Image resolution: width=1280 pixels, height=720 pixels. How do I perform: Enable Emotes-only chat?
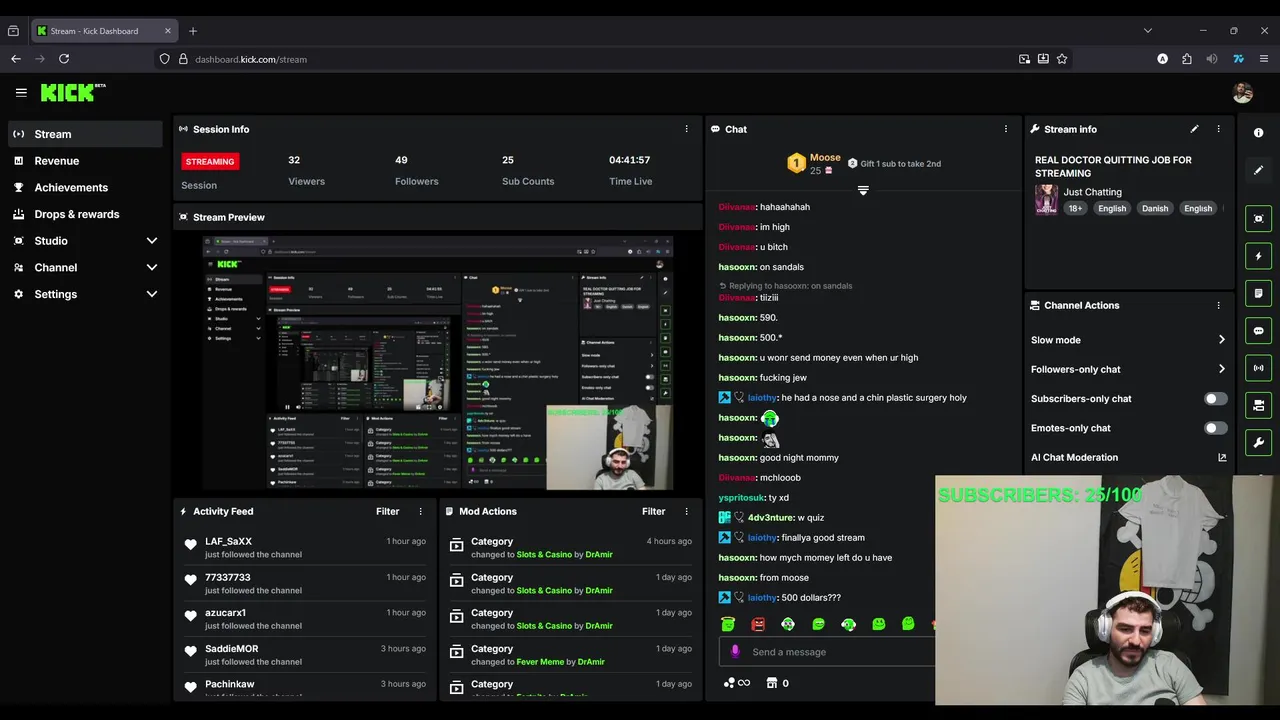(1215, 428)
